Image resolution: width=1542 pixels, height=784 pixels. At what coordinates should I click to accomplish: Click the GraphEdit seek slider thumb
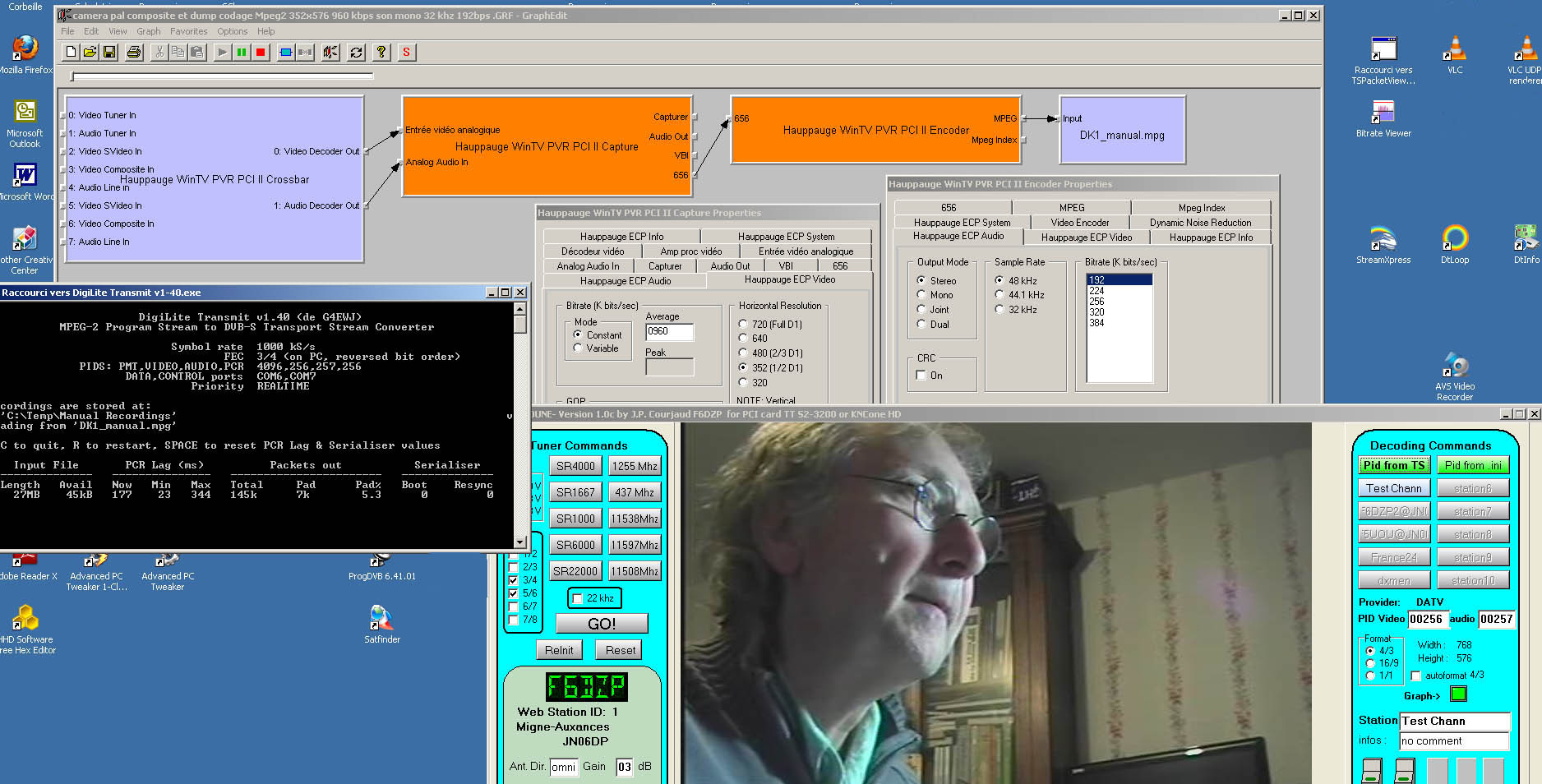click(x=73, y=76)
